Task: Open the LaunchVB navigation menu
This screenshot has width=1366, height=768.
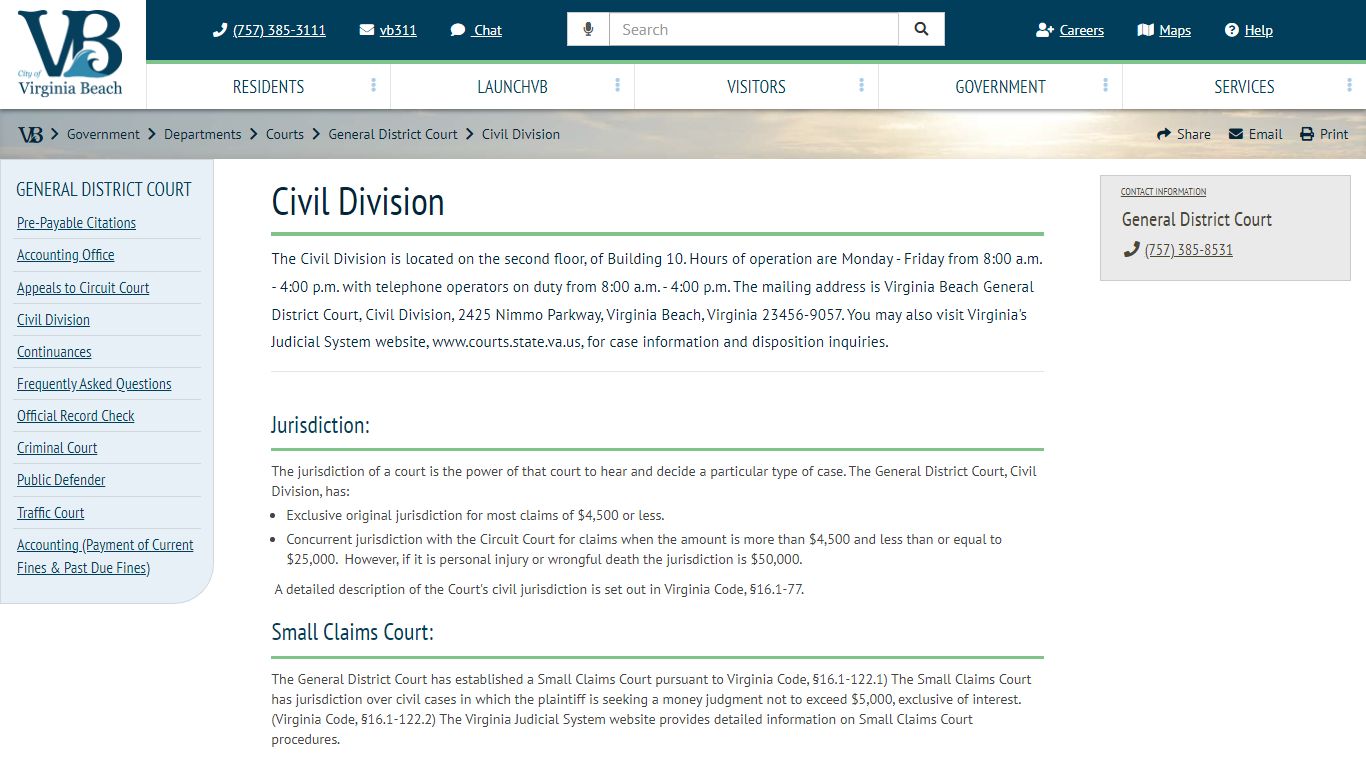Action: click(x=512, y=87)
